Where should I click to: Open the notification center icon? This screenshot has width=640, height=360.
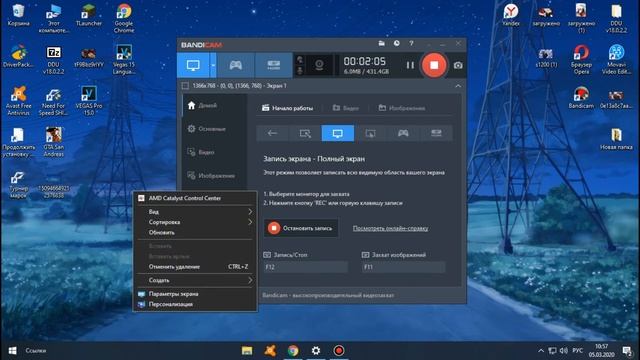(627, 351)
